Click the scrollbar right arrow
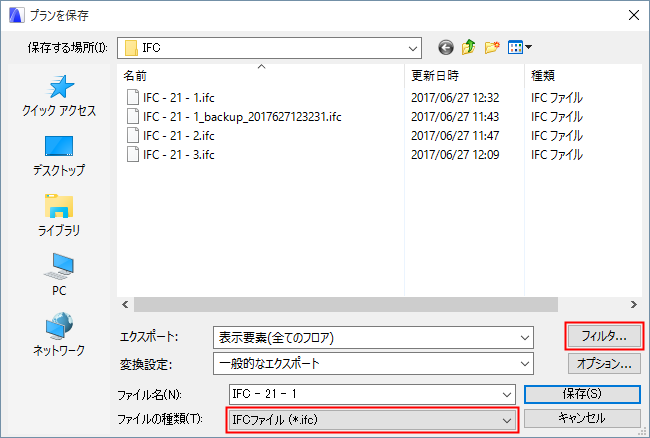 click(634, 305)
